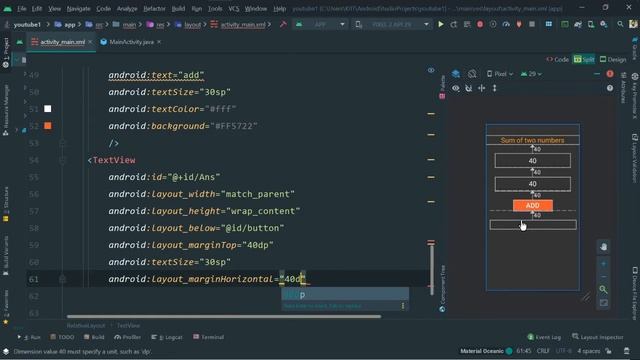The height and width of the screenshot is (360, 640).
Task: Select the pan hand tool in preview
Action: pos(603,247)
